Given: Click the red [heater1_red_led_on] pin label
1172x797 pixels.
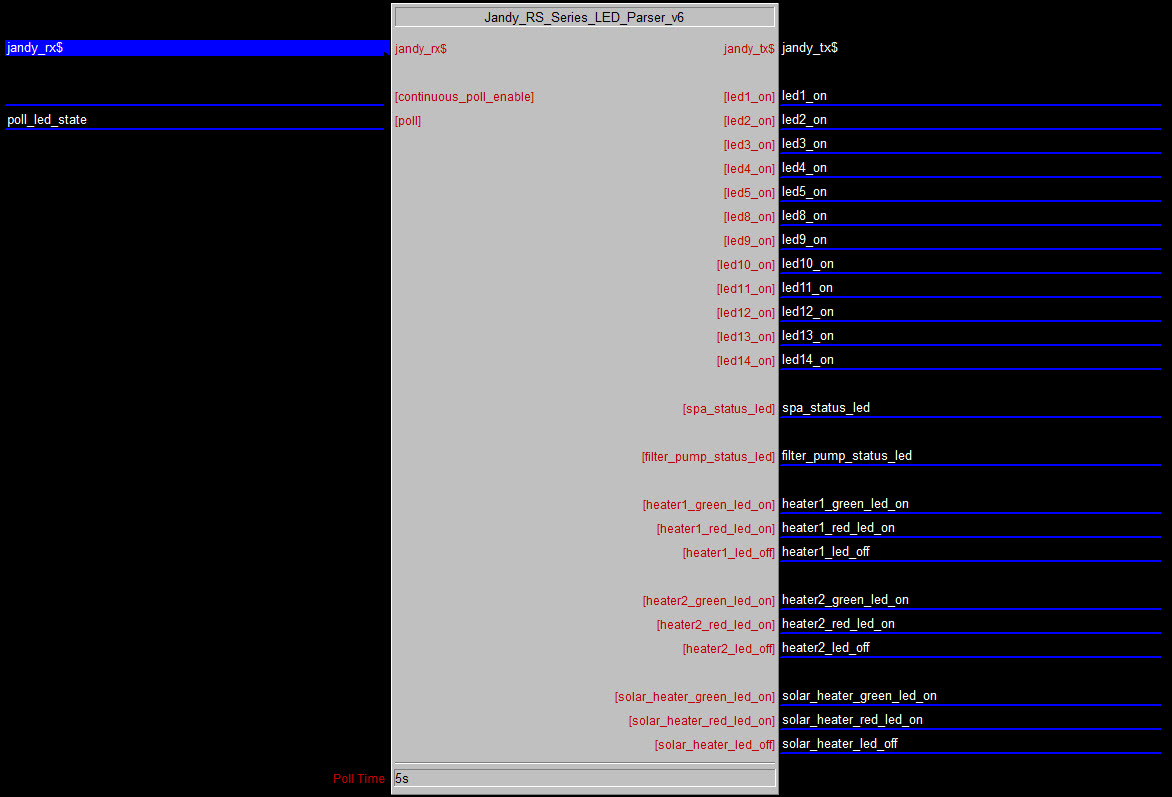Looking at the screenshot, I should coord(715,528).
